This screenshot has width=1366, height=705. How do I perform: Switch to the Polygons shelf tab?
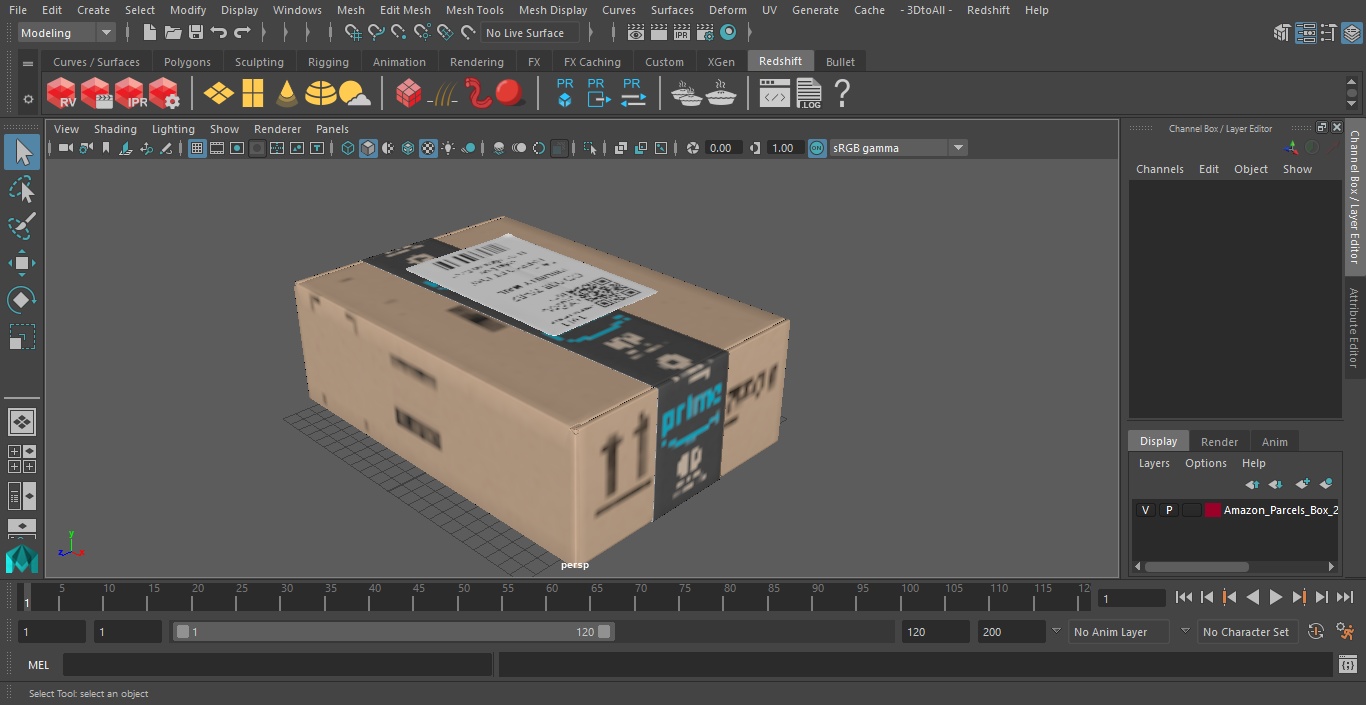[187, 62]
